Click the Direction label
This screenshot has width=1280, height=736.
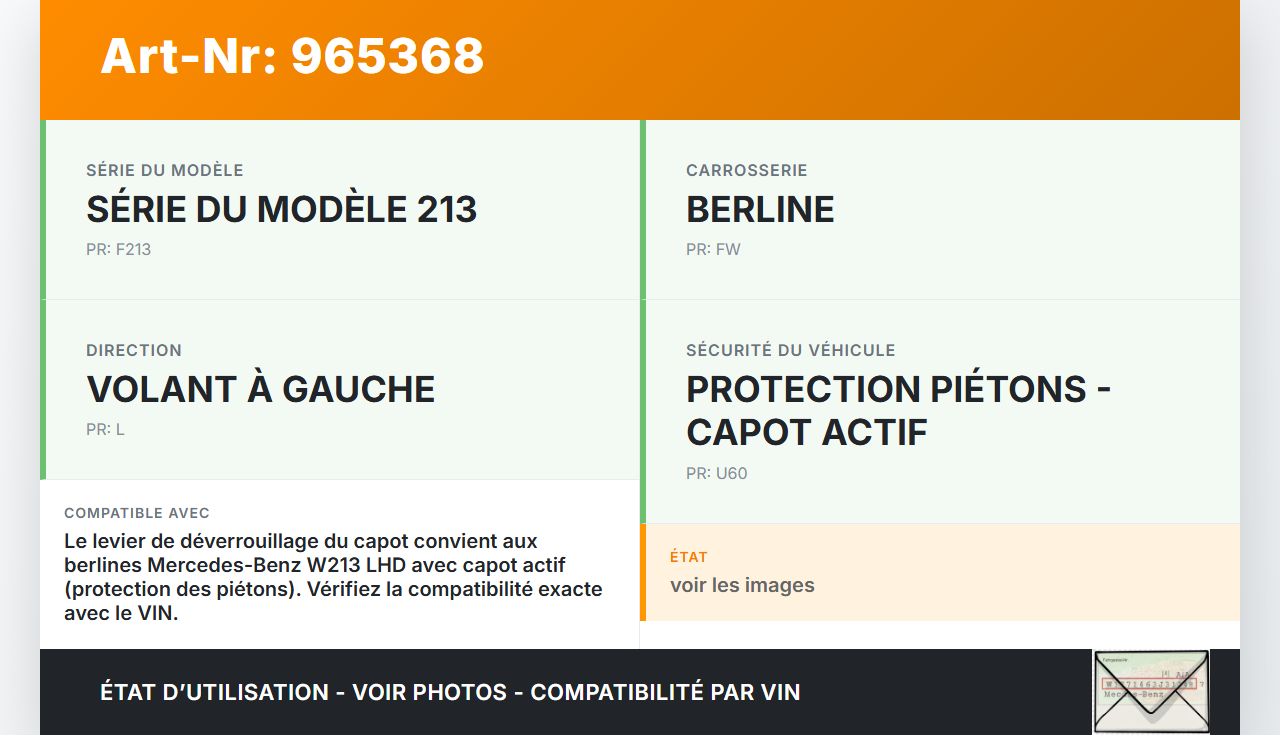134,350
